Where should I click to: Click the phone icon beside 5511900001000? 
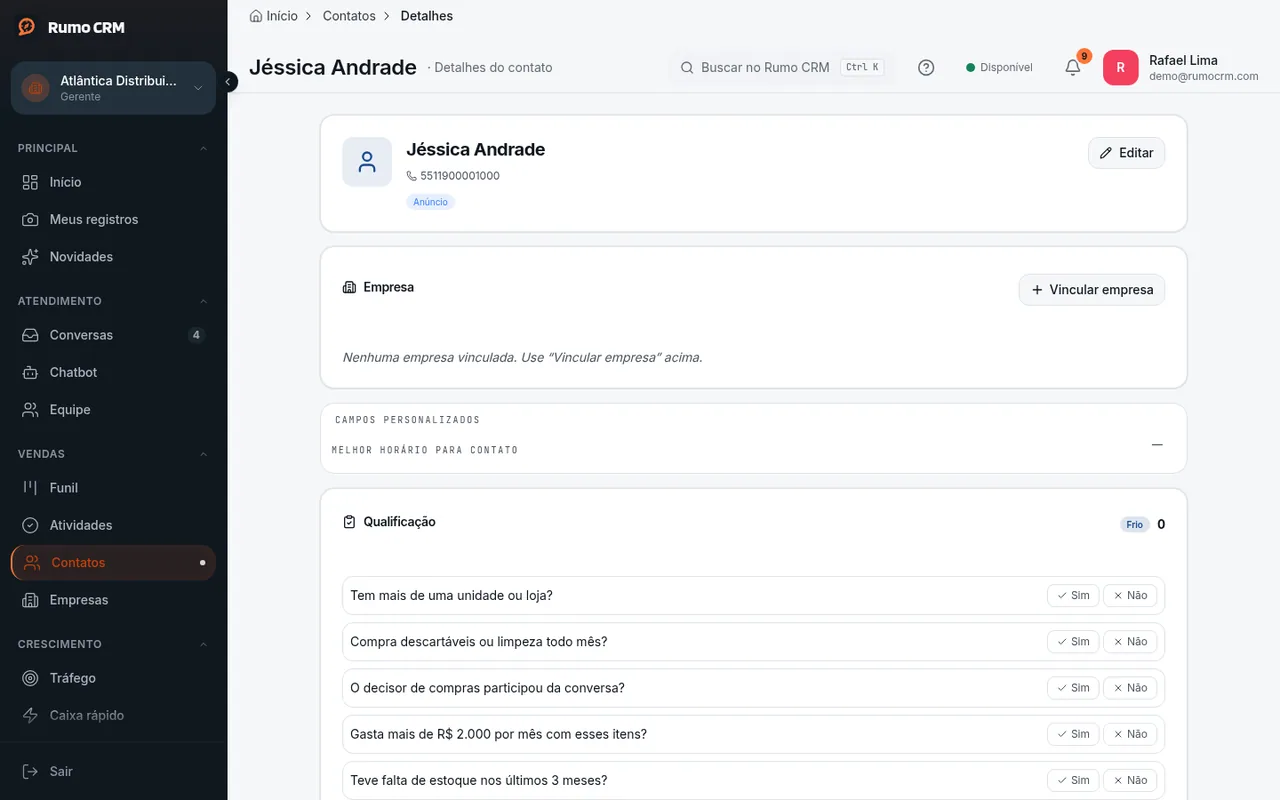pos(411,176)
